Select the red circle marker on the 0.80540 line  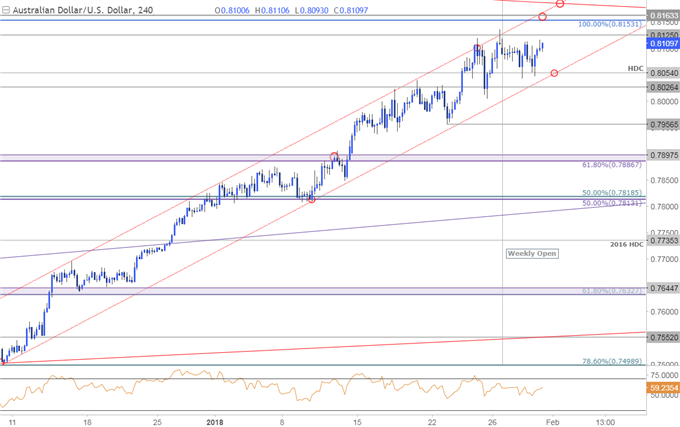pyautogui.click(x=554, y=73)
